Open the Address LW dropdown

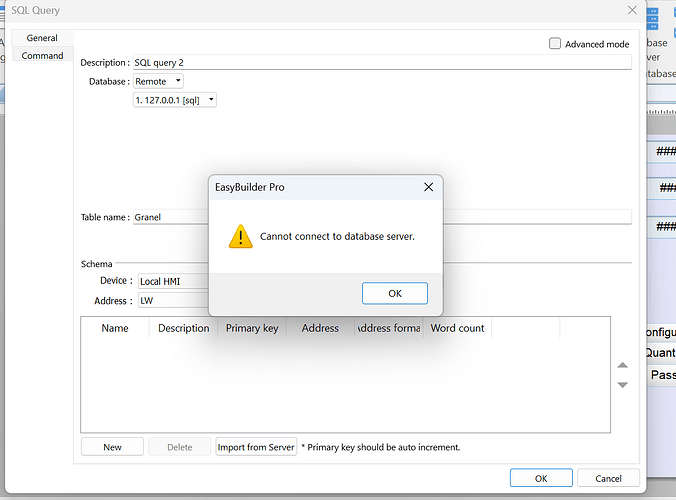click(x=173, y=300)
